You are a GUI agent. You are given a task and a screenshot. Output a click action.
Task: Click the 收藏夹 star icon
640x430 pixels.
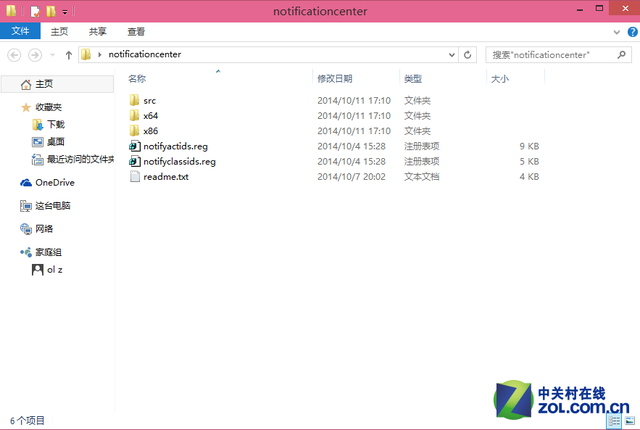coord(26,107)
